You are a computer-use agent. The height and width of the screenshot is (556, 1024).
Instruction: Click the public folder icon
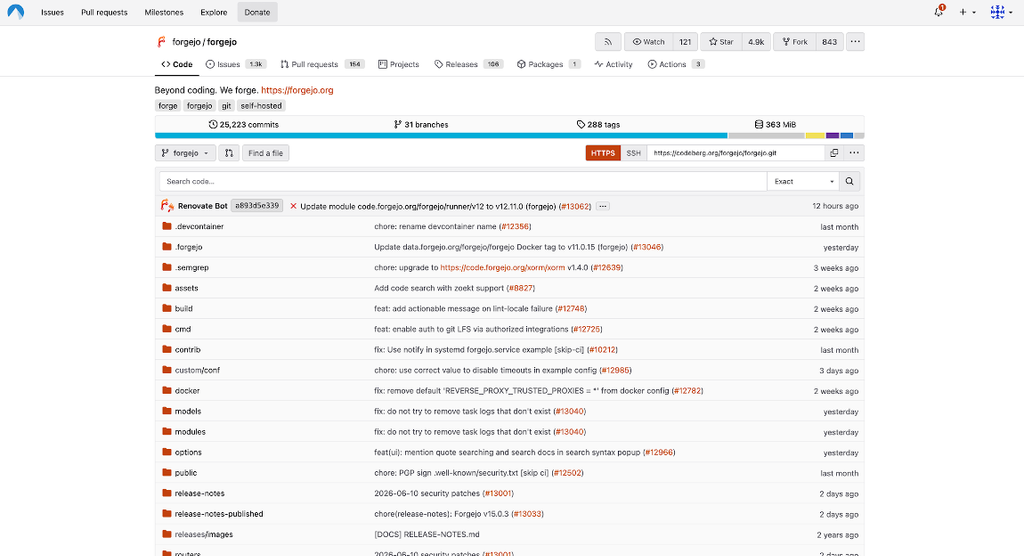167,472
